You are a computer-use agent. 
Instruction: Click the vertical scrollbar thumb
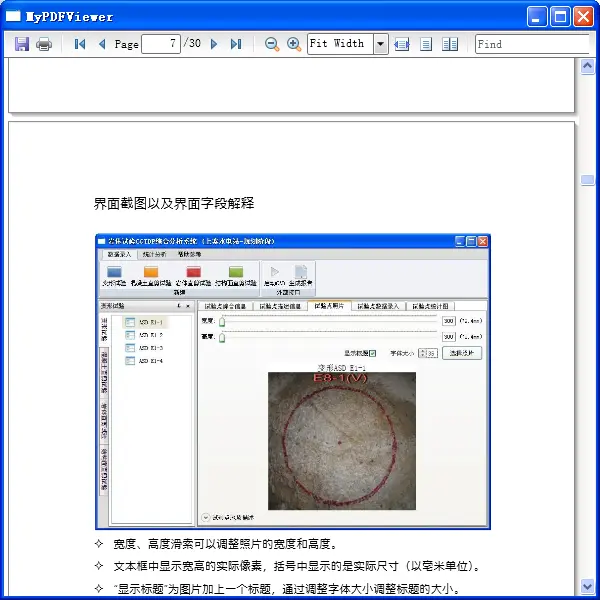587,180
